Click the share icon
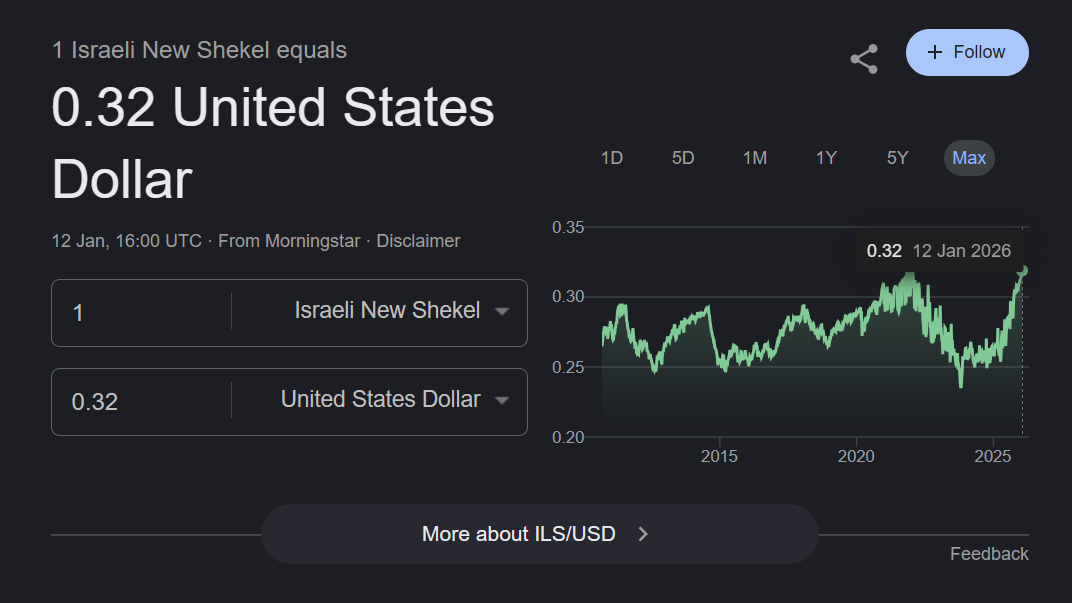 [864, 59]
